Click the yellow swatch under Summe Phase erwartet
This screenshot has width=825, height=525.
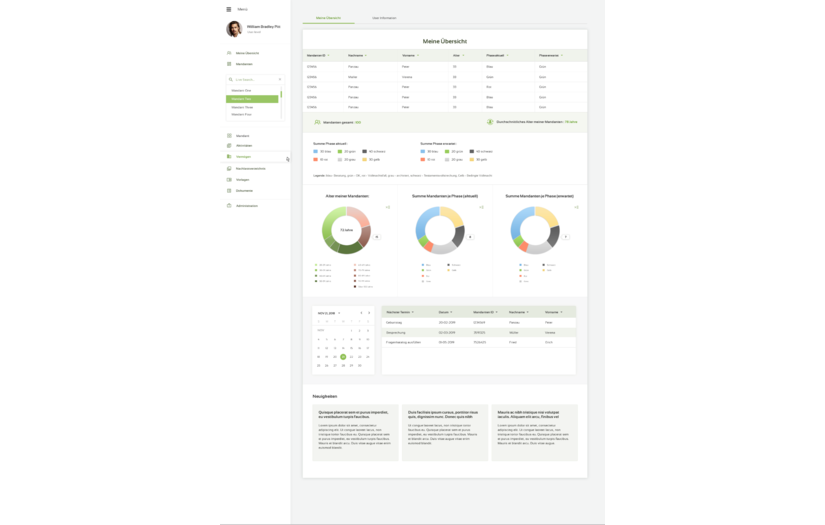click(x=471, y=159)
